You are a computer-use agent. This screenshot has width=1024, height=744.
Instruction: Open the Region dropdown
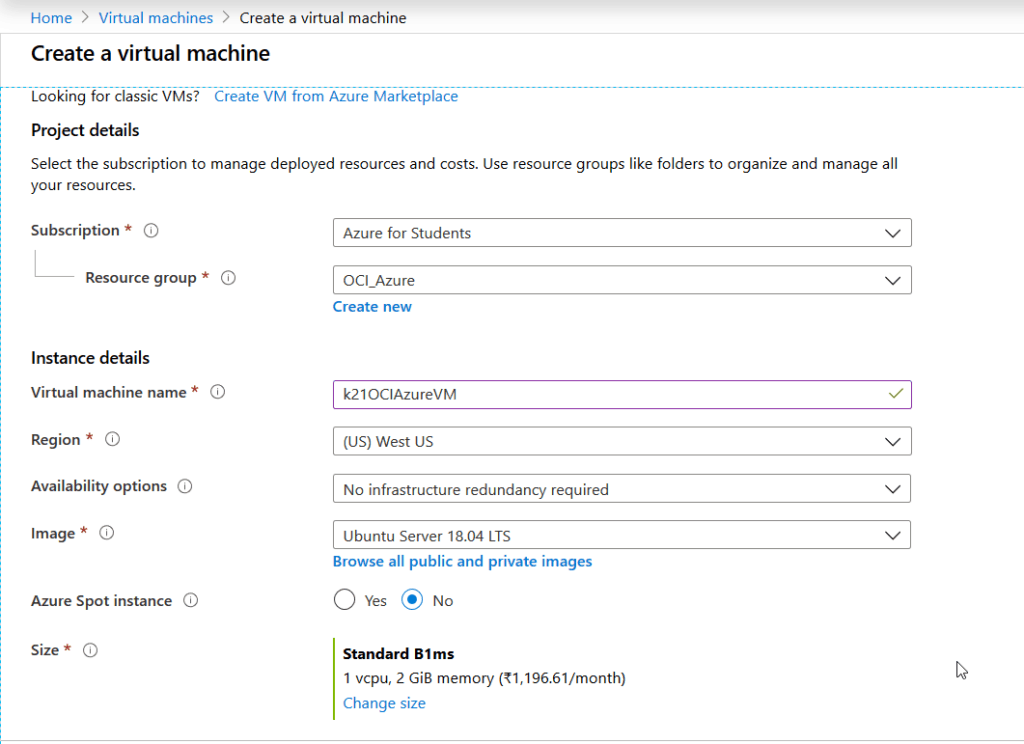pos(621,441)
